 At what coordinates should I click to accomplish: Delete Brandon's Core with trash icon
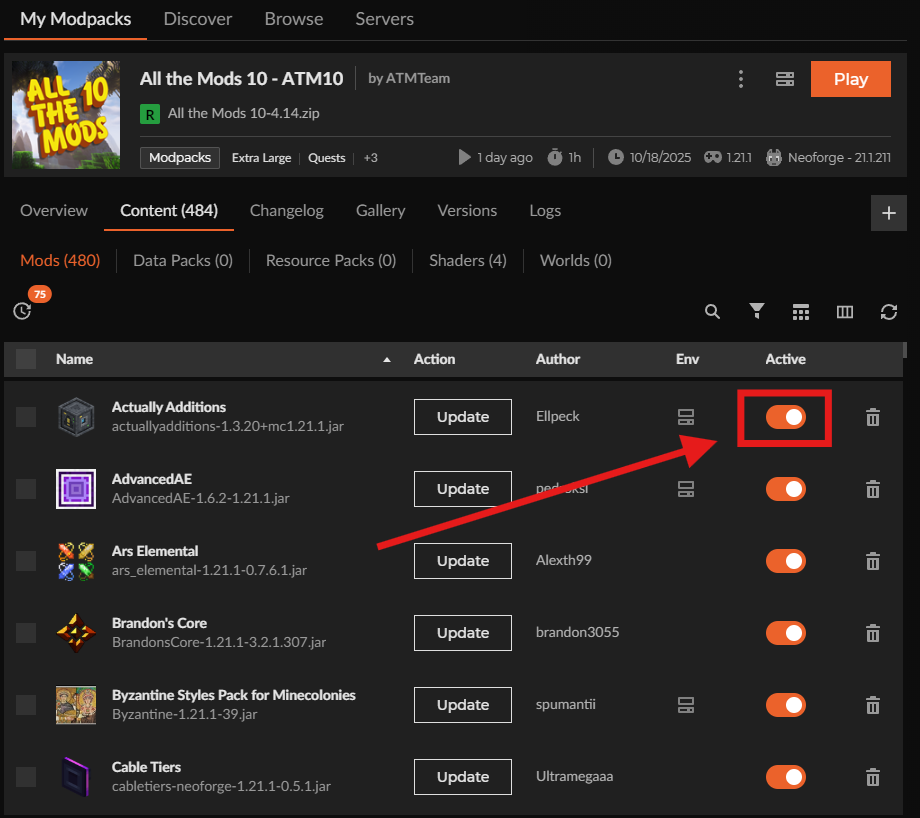(x=873, y=633)
